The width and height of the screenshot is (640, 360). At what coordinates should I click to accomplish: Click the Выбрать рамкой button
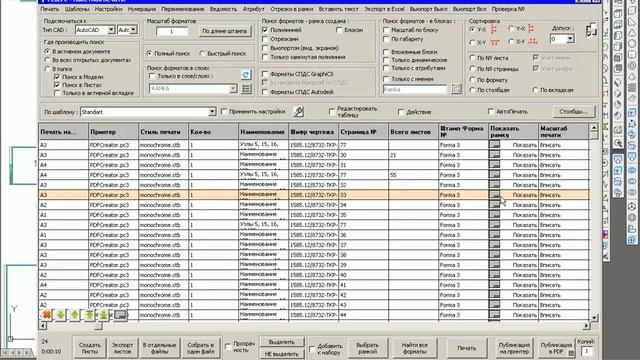coord(367,348)
